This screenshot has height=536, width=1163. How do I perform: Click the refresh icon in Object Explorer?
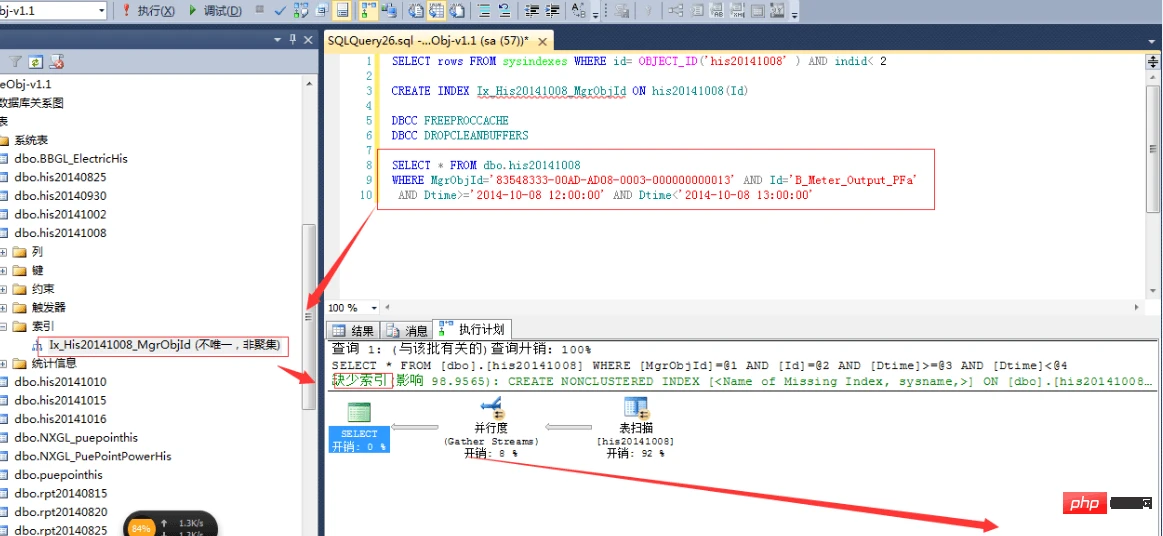point(36,62)
